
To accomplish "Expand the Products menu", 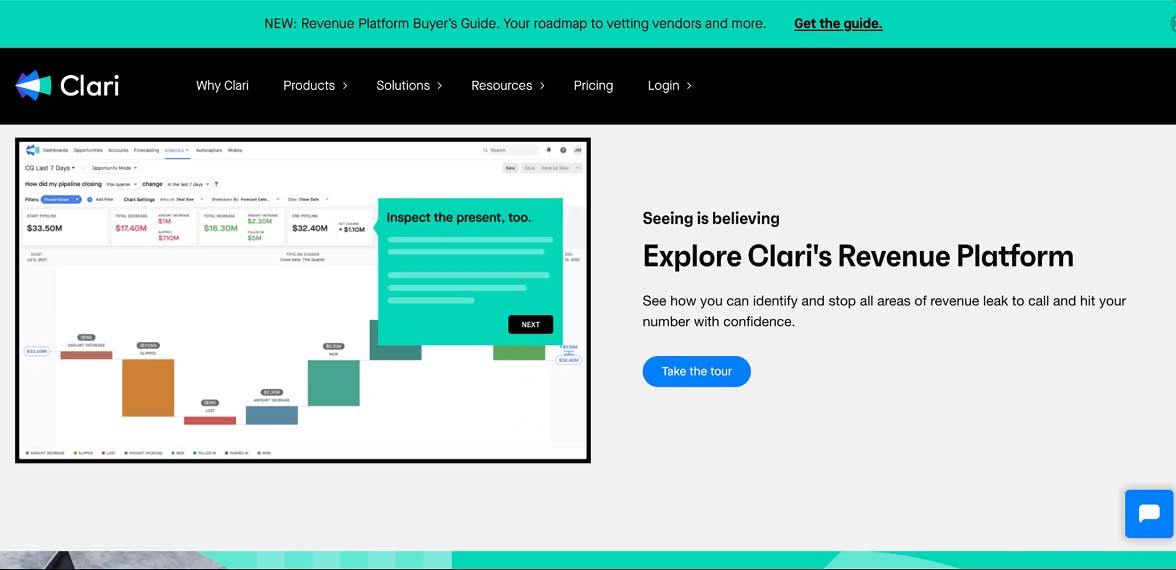I will coord(315,86).
